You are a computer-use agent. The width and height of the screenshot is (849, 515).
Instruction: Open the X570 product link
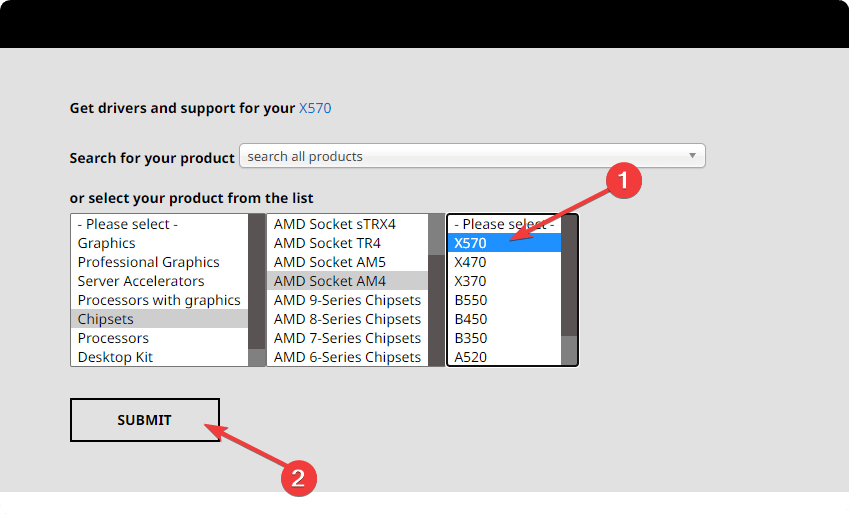315,108
